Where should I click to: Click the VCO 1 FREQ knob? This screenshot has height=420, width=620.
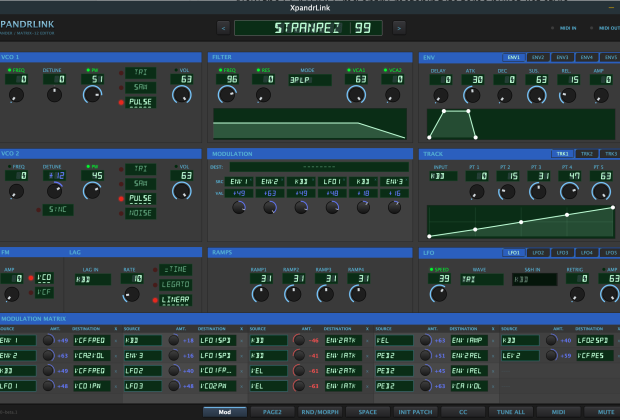16,95
